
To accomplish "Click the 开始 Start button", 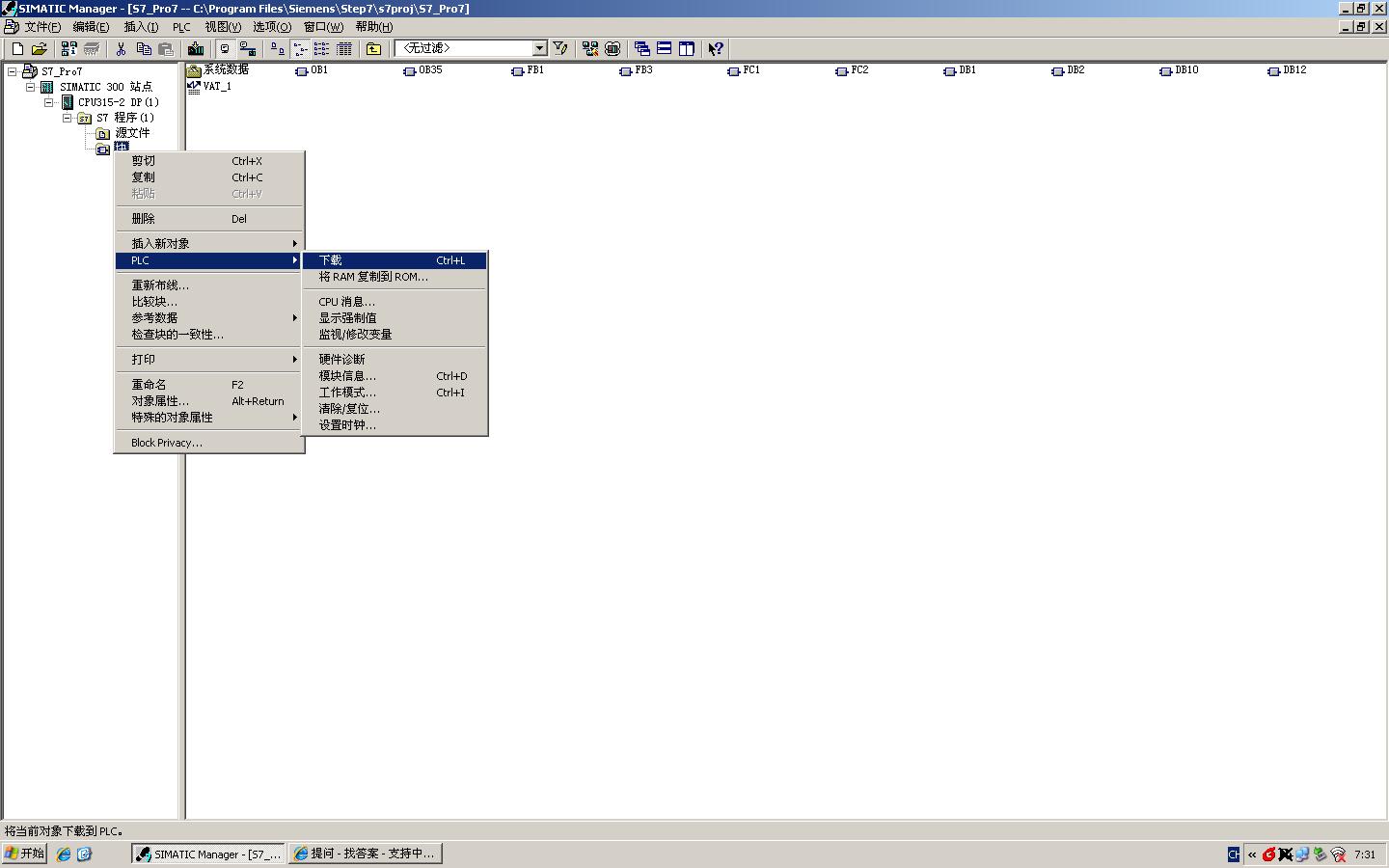I will [x=25, y=854].
